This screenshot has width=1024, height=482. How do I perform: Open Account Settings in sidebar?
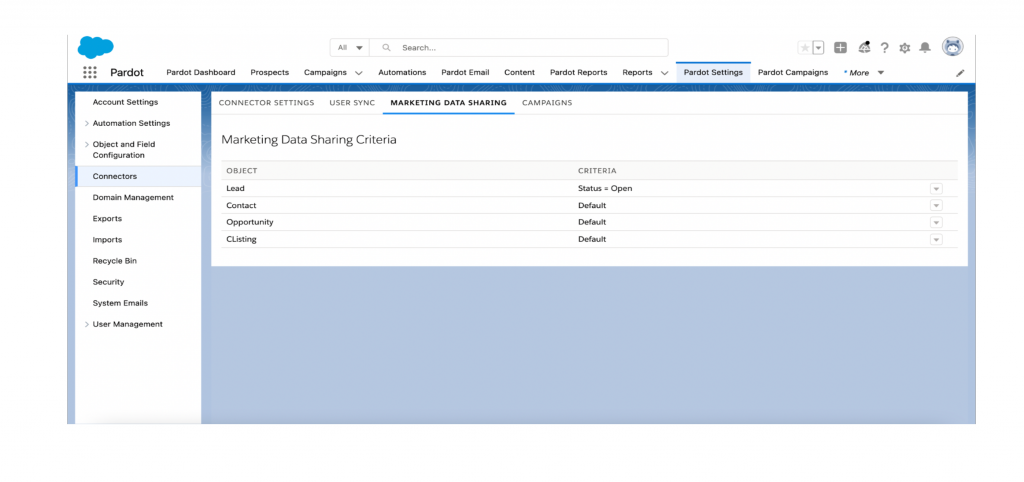coord(125,102)
